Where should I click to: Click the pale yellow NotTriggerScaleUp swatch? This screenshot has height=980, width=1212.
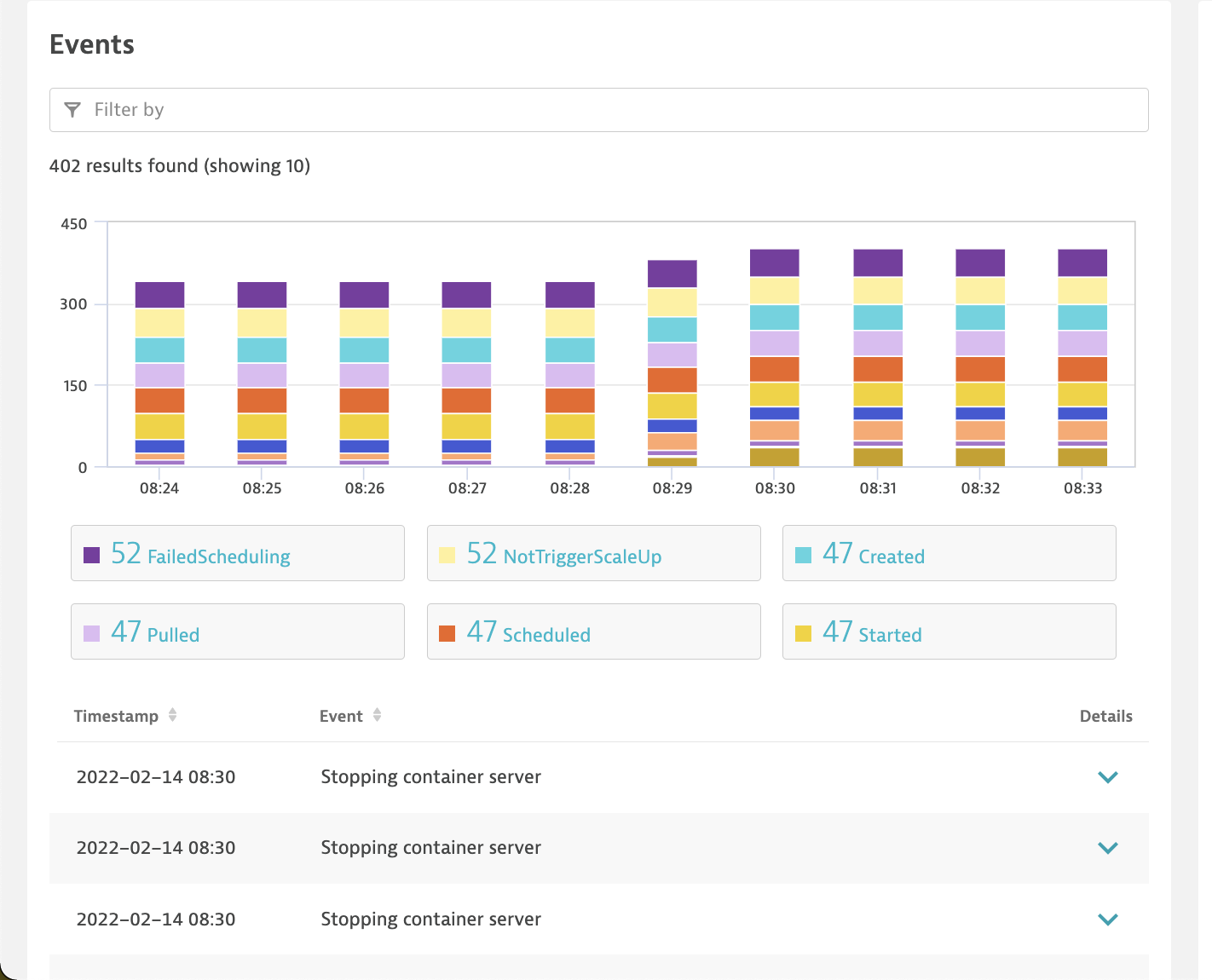tap(447, 556)
